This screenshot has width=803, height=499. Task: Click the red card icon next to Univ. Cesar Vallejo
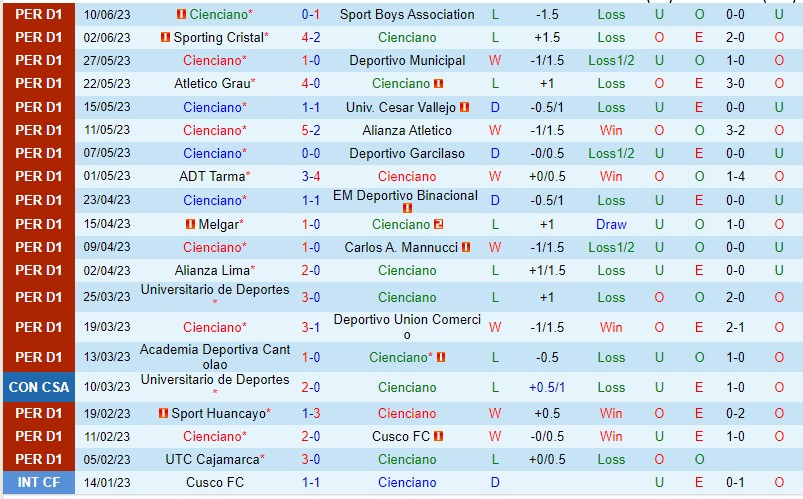(x=466, y=107)
